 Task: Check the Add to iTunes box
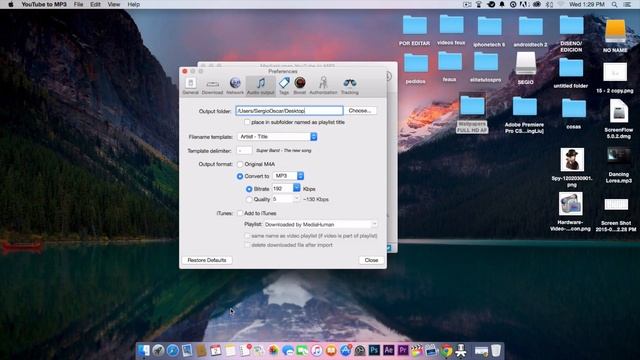click(x=240, y=213)
